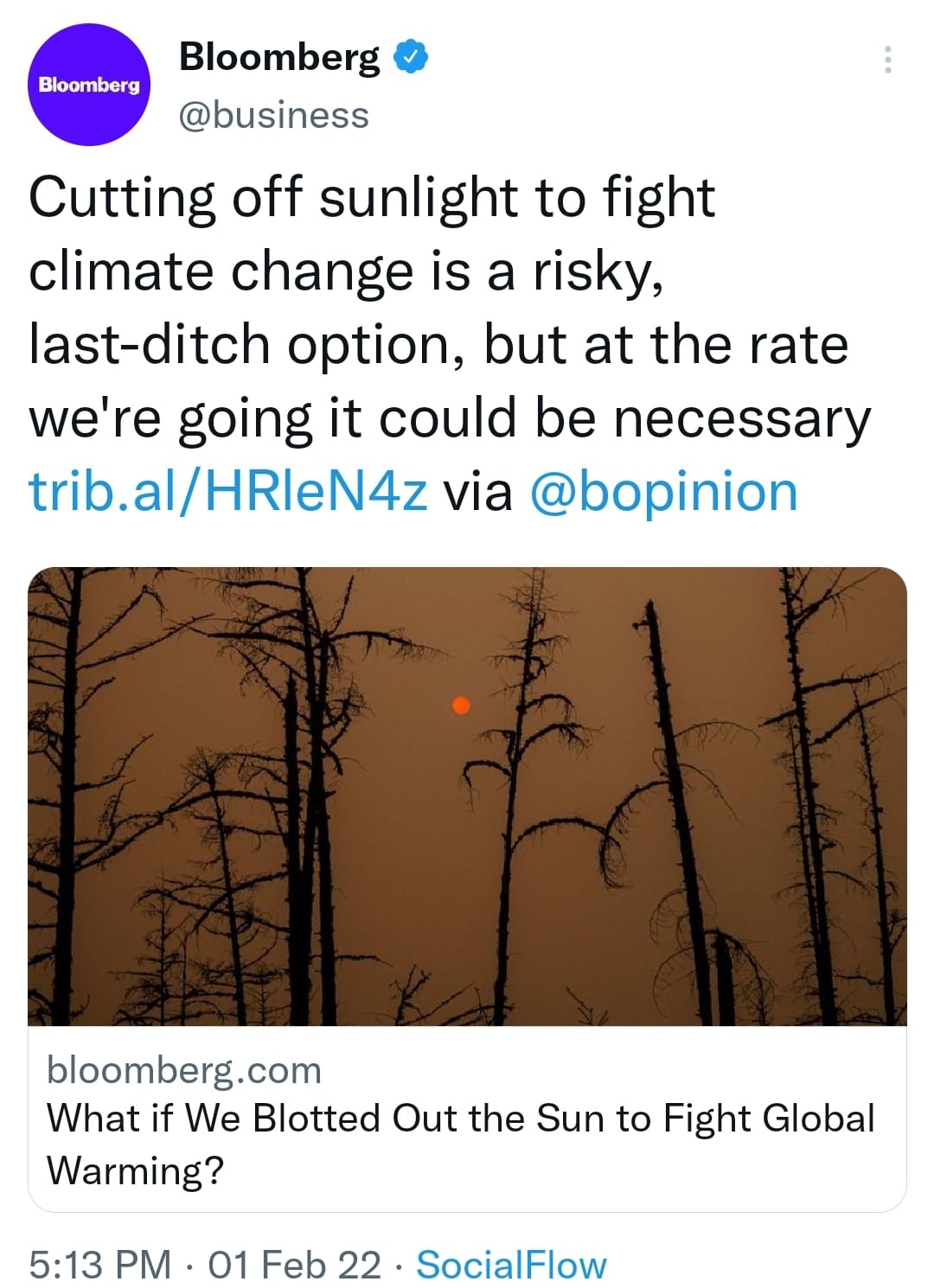
Task: Open the @business handle profile
Action: pos(273,115)
